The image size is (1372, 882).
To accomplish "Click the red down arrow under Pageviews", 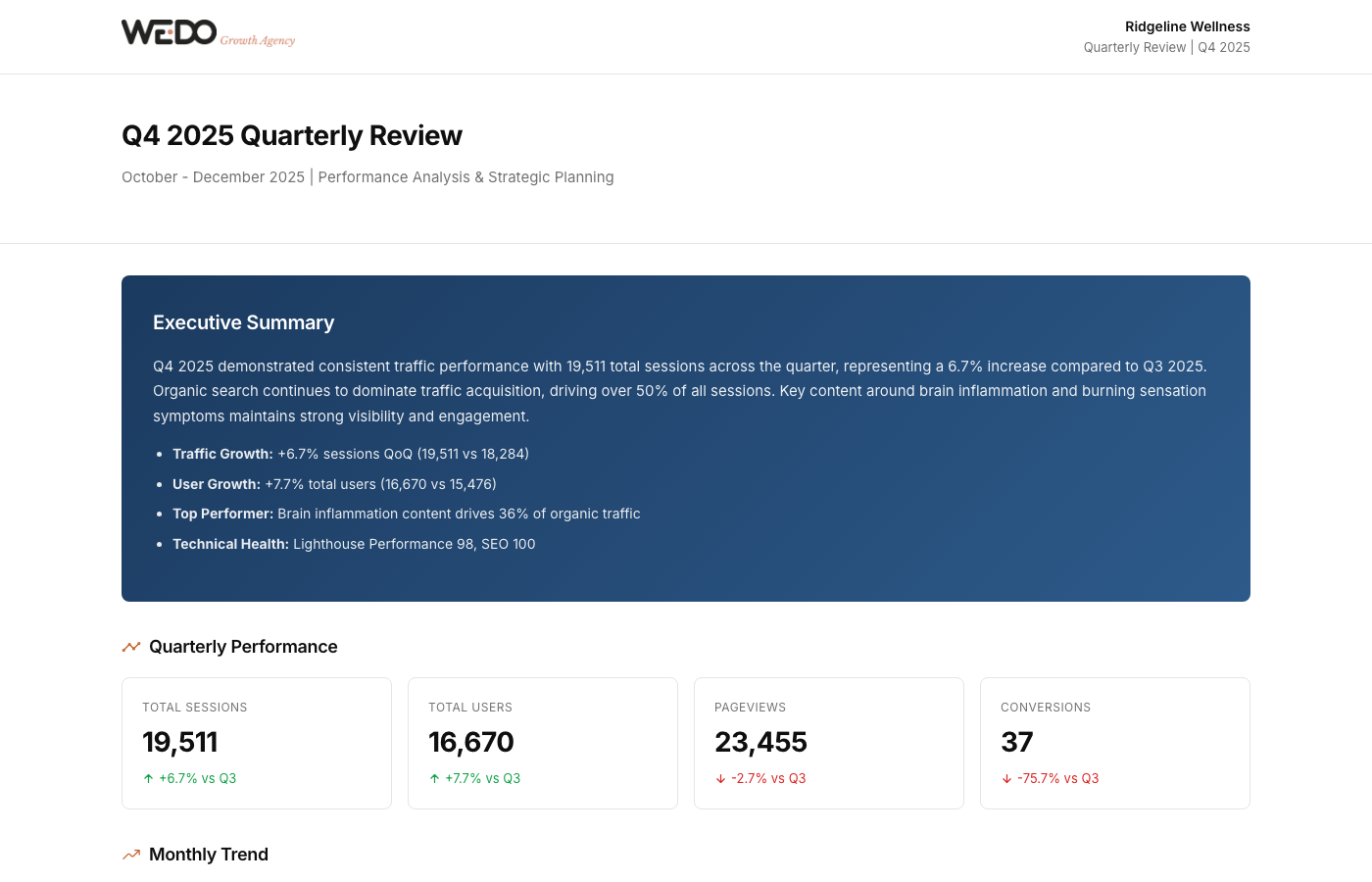I will click(721, 779).
